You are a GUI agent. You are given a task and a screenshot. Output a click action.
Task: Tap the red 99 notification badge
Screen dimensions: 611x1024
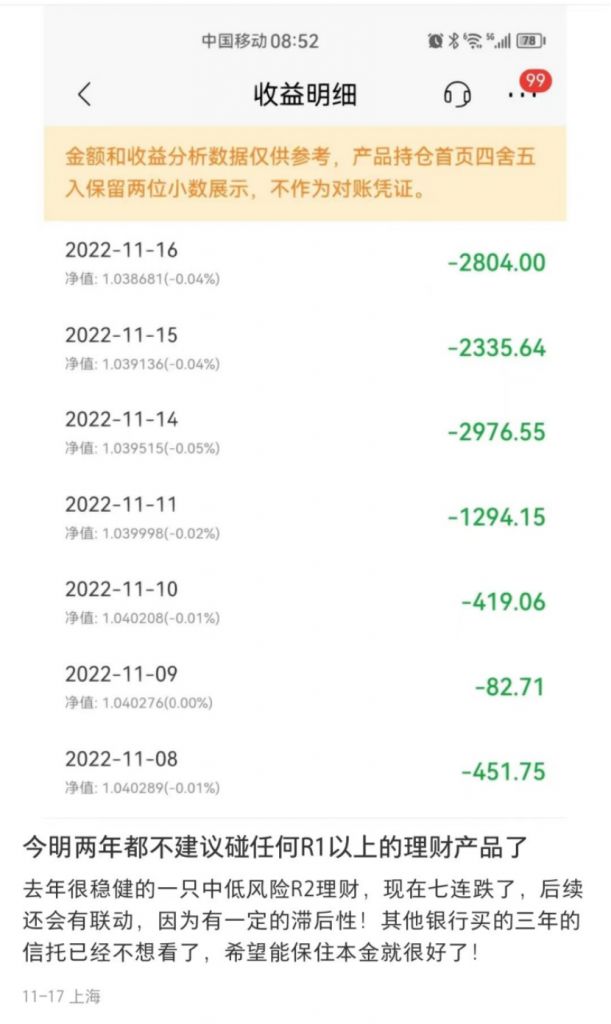coord(535,81)
